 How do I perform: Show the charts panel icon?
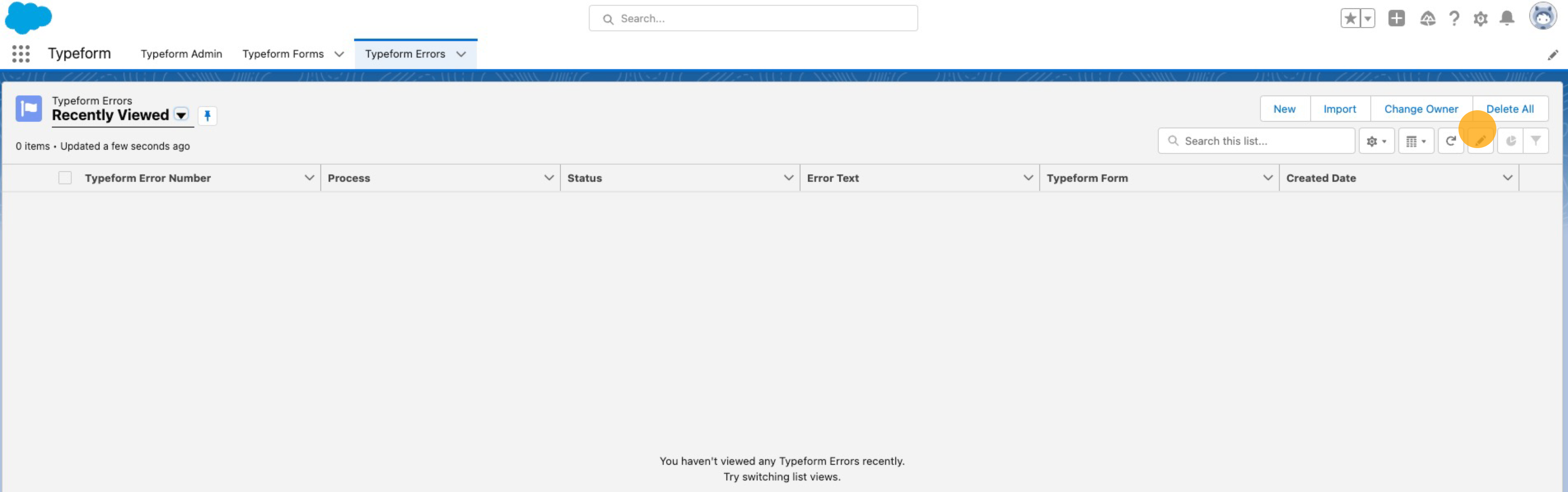coord(1510,141)
